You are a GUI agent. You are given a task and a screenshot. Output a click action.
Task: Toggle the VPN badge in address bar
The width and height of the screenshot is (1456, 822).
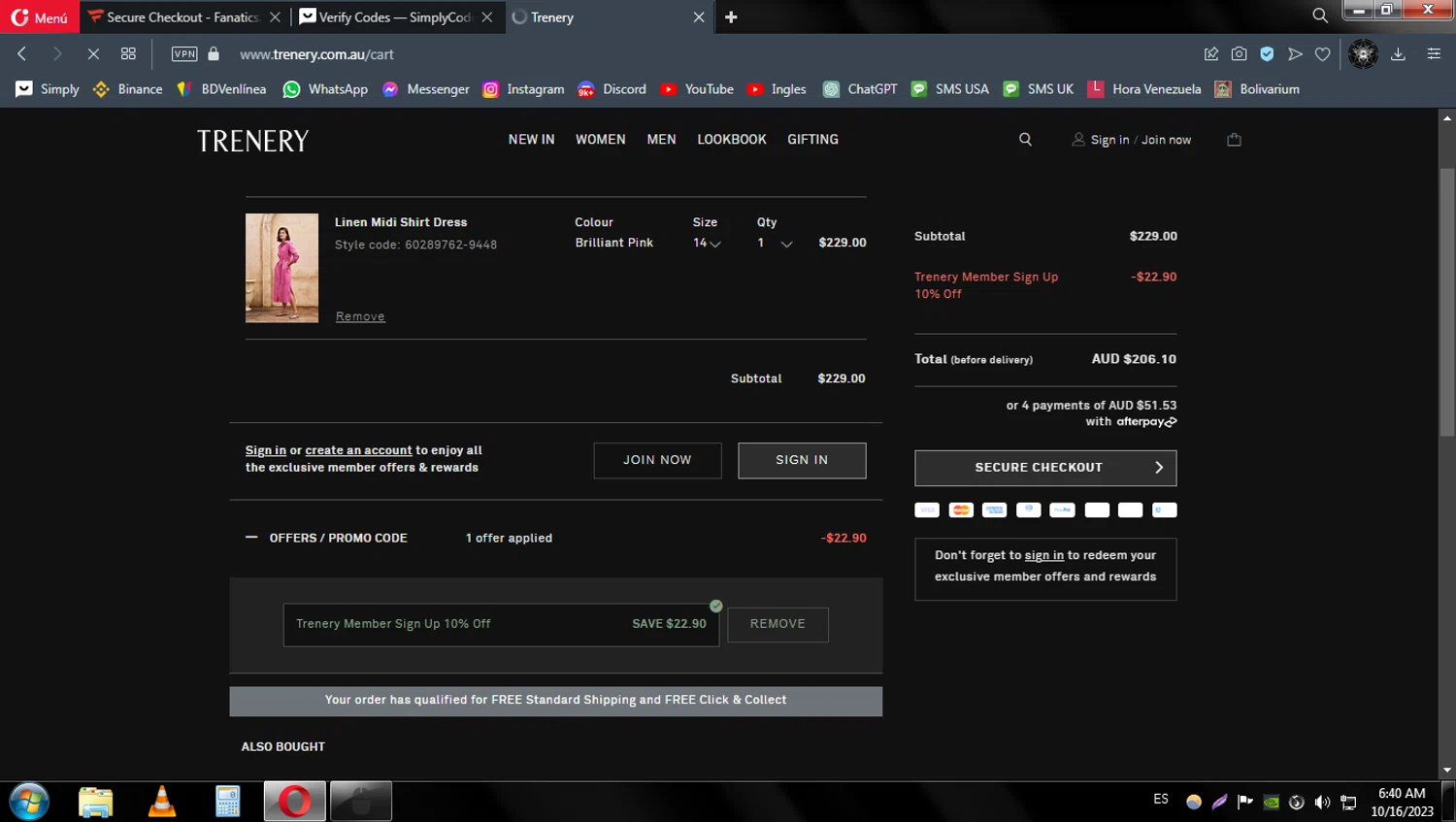tap(184, 54)
